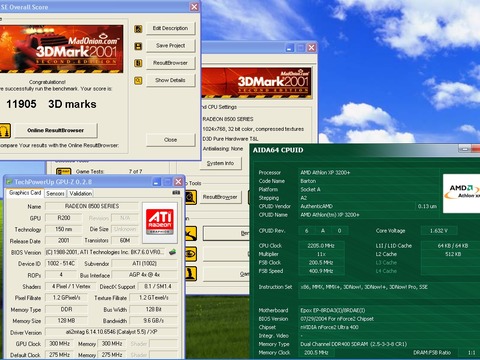Screen dimensions: 480x360
Task: Click the yellow icon left of Online ResultBrowser
Action: tap(5, 130)
